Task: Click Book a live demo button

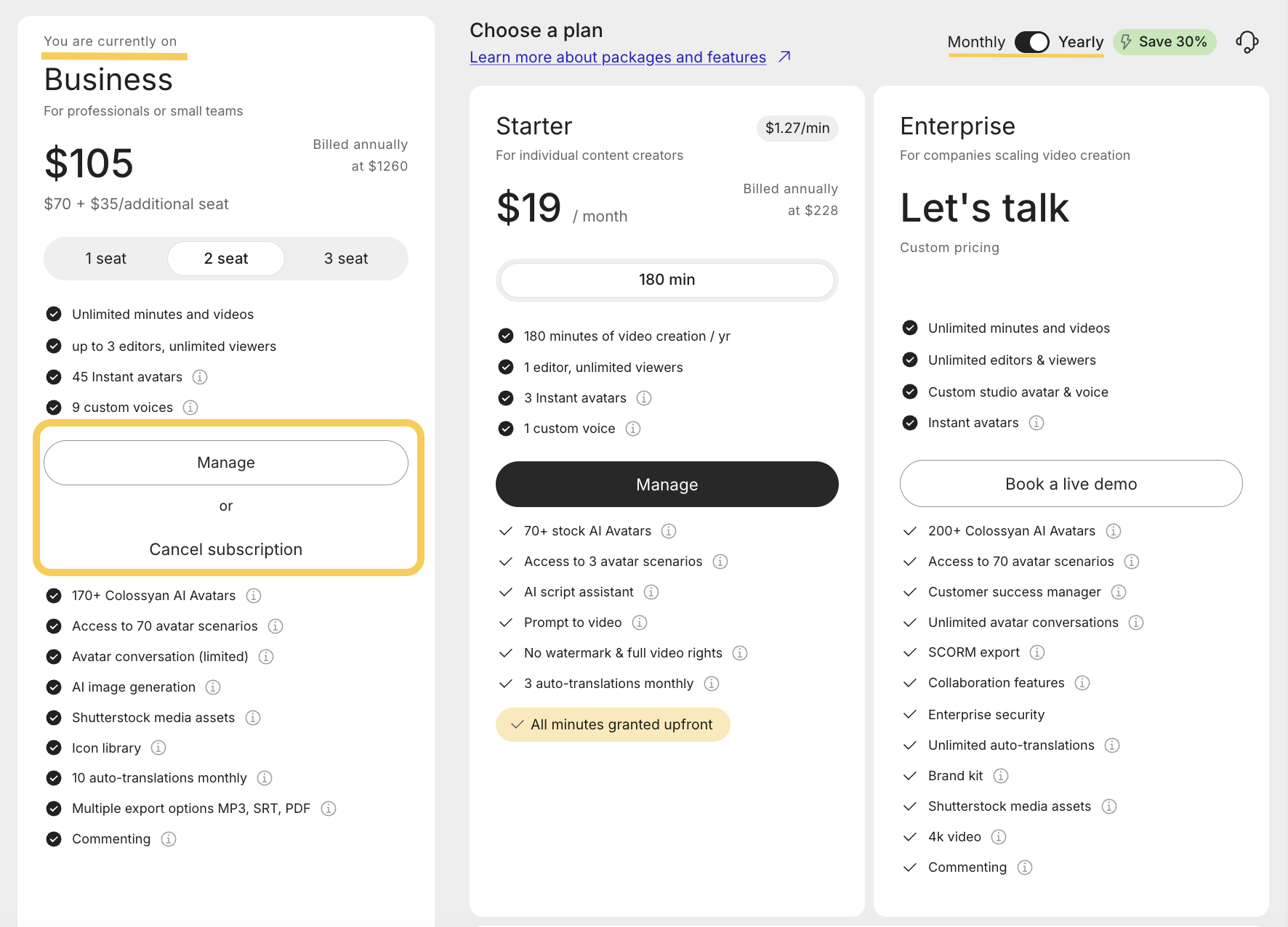Action: (x=1071, y=484)
